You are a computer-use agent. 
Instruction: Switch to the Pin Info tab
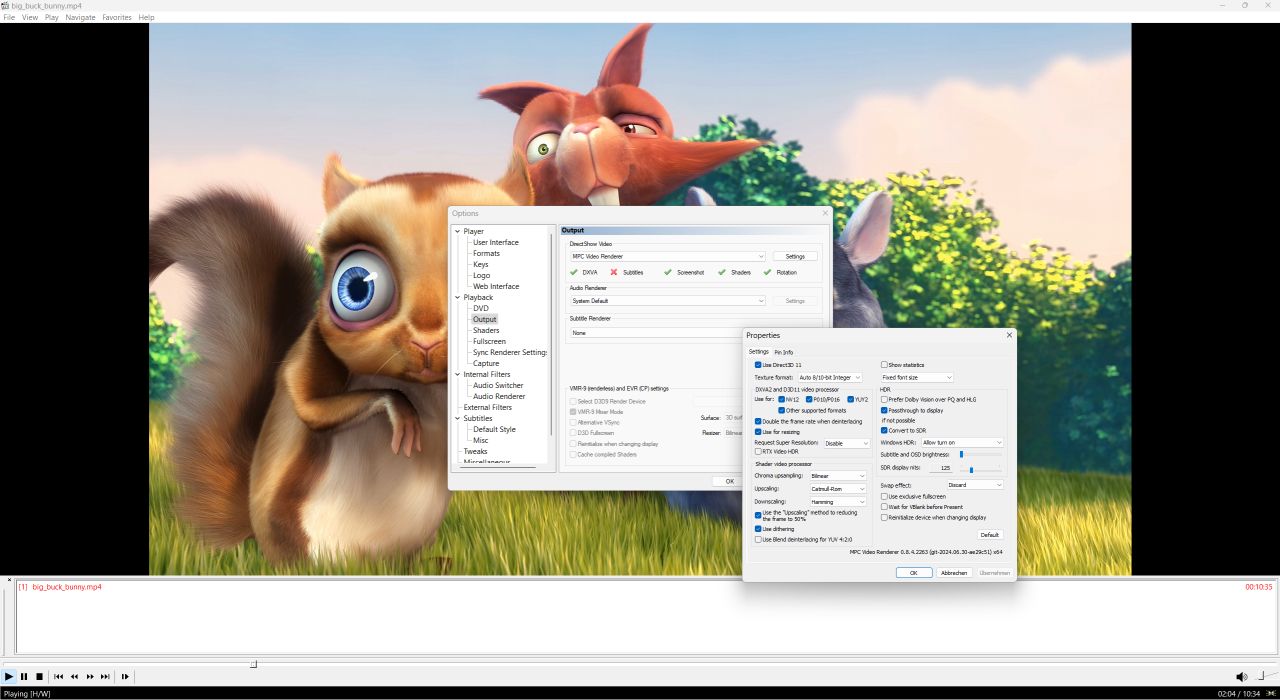[784, 352]
